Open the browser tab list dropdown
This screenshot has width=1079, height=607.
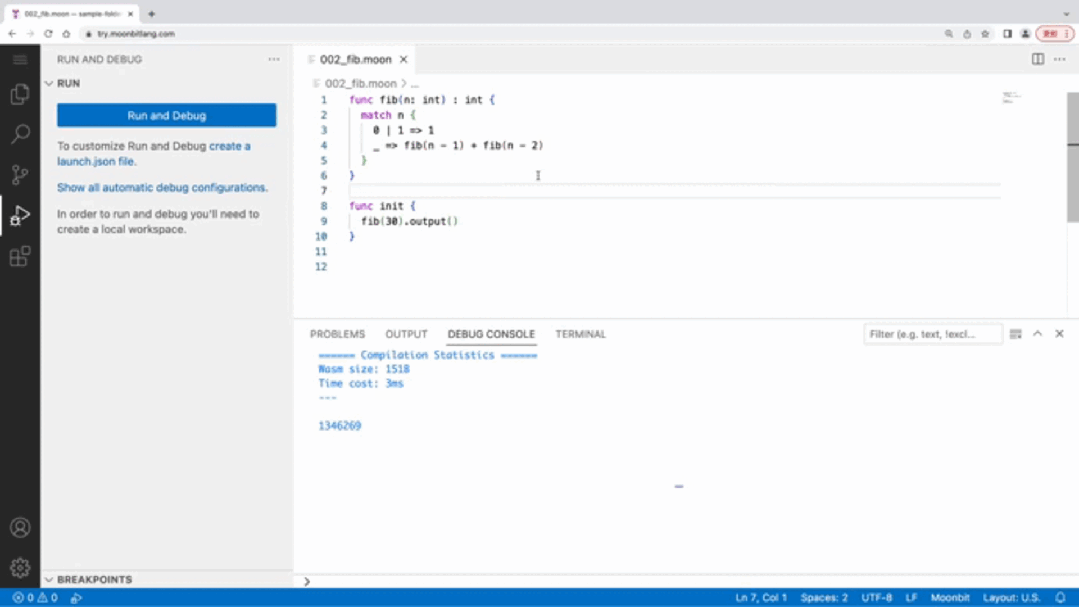1066,14
